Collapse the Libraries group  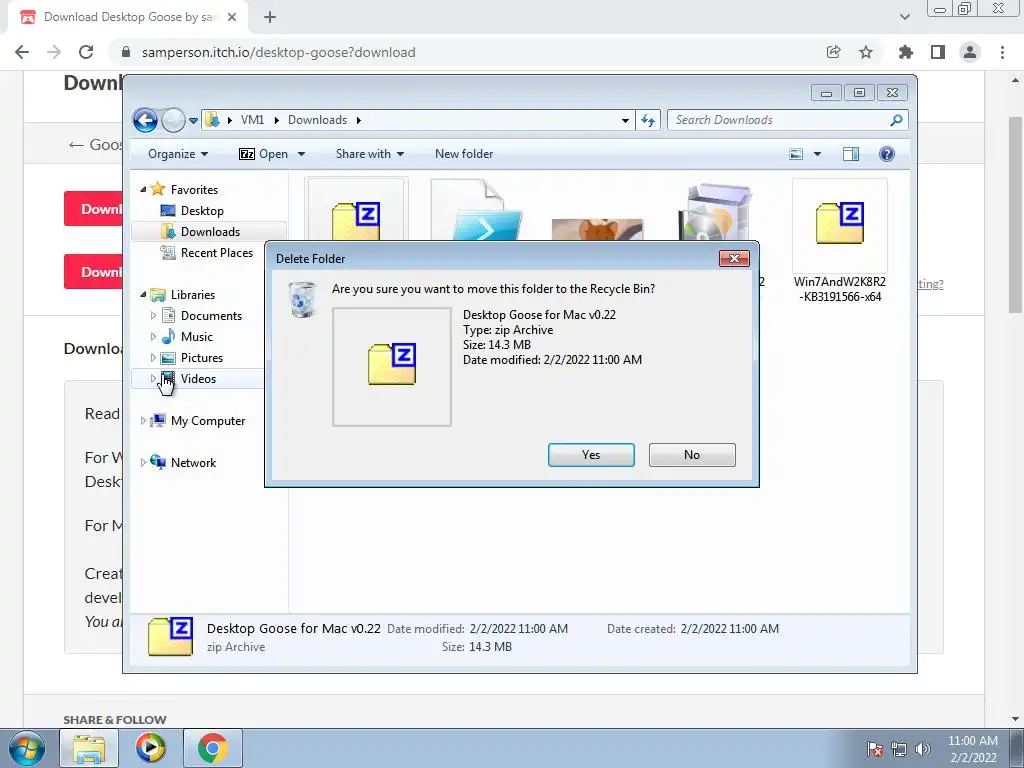(144, 295)
